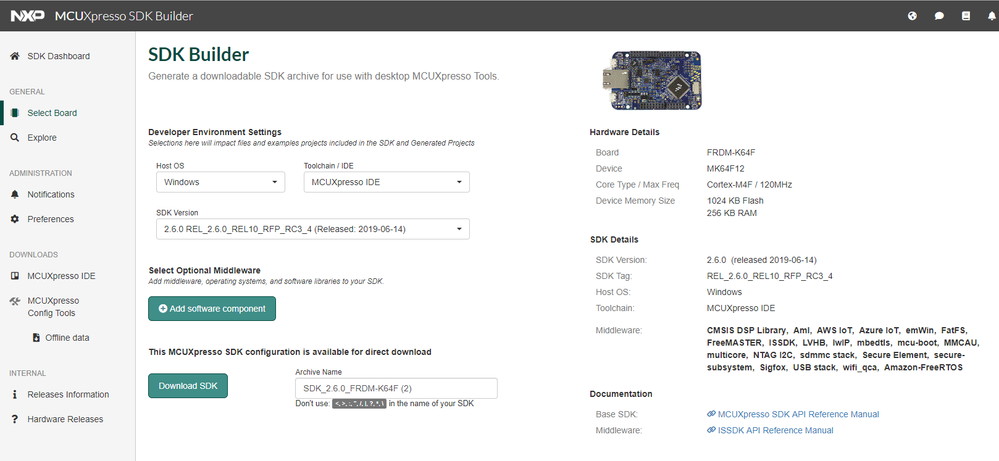Click the gear icon beside Preferences
Viewport: 999px width, 461px height.
(15, 219)
